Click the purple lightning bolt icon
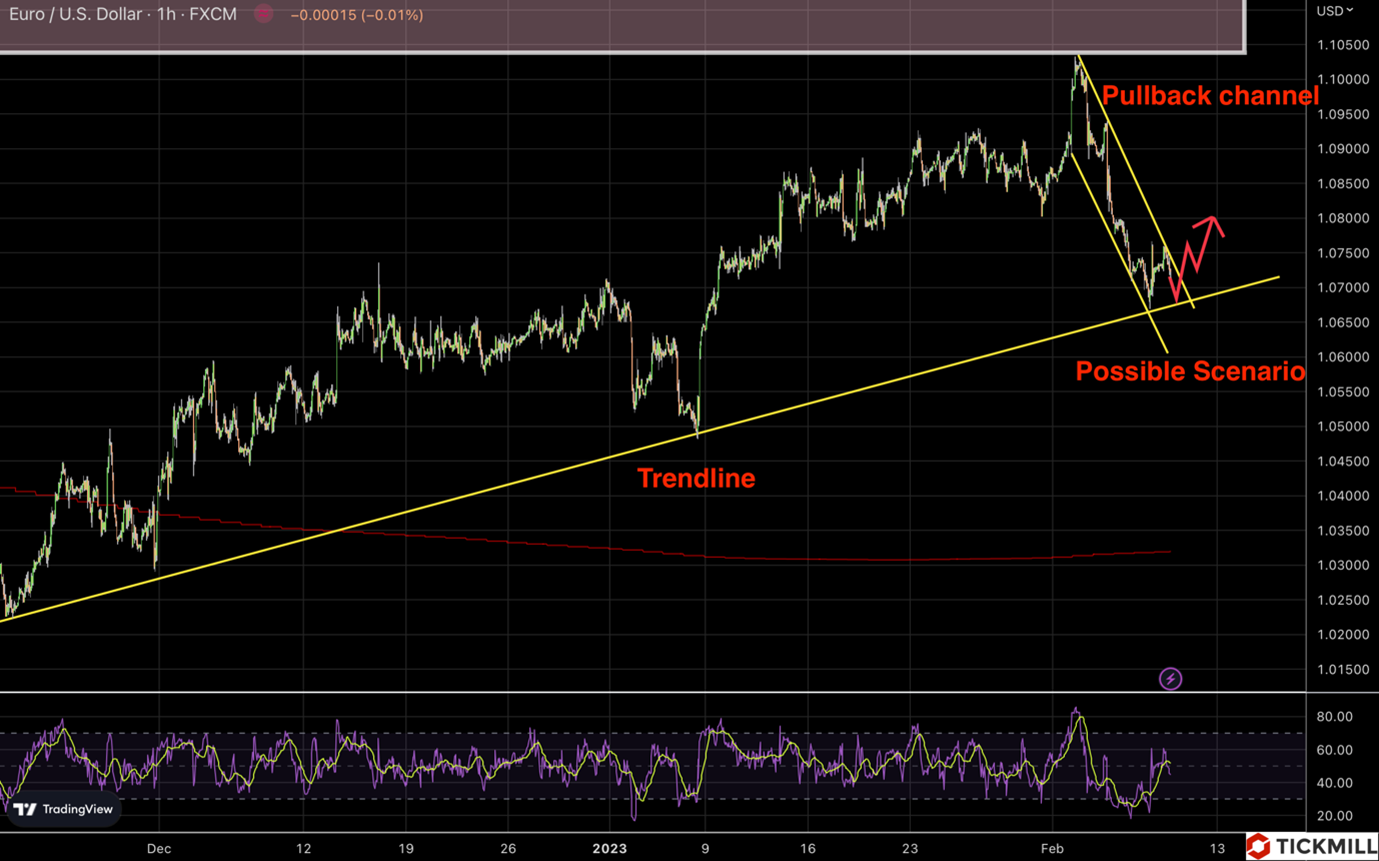1379x861 pixels. (1170, 679)
